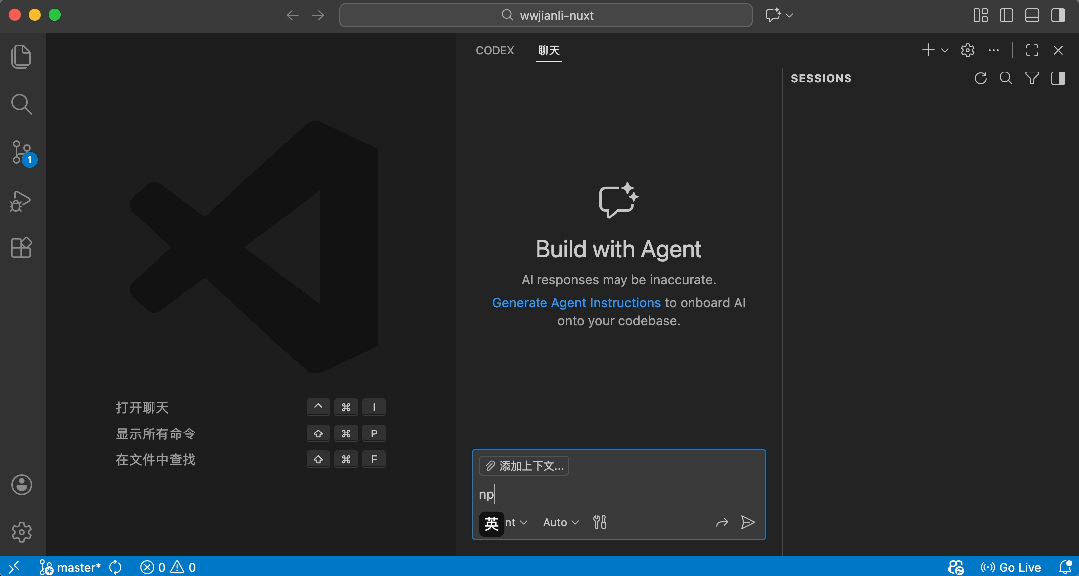The image size is (1079, 576).
Task: Filter the chat sessions list
Action: click(1032, 79)
